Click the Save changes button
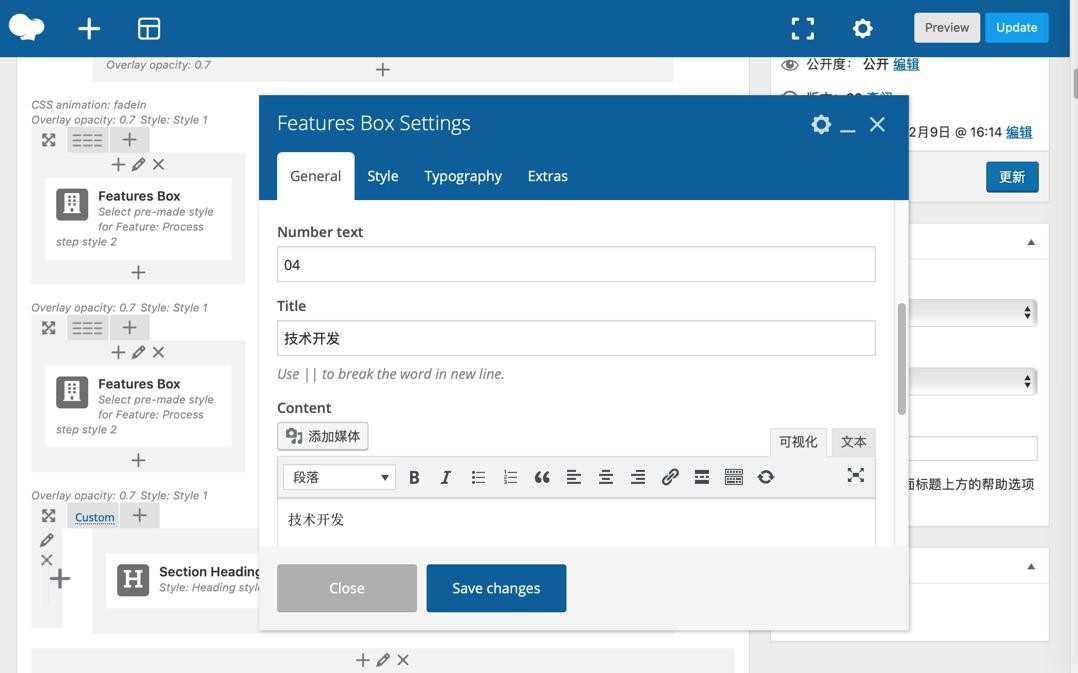 point(496,588)
